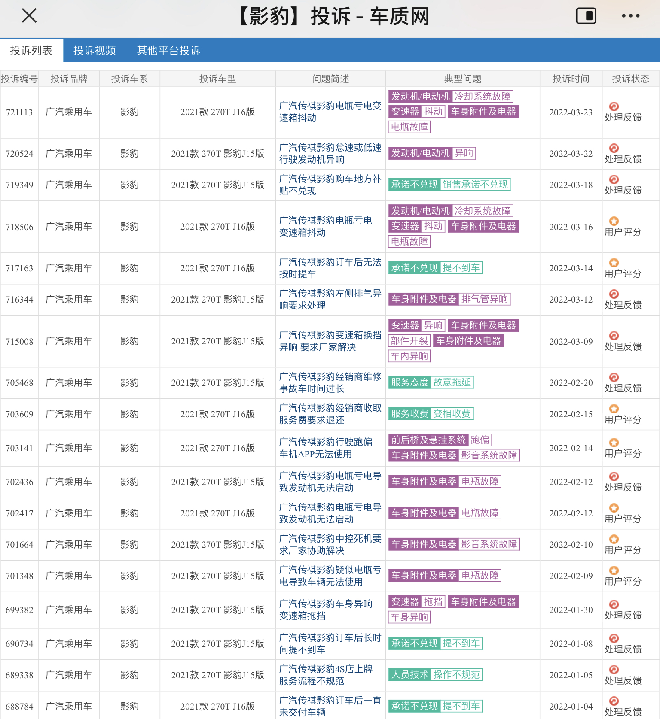
Task: Click user rating icon for complaint 718506
Action: (614, 221)
